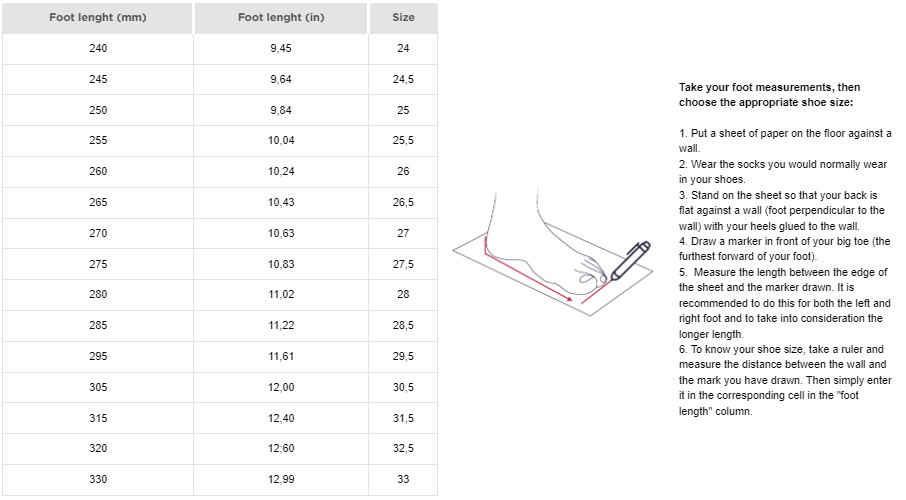906x500 pixels.
Task: Select the 280 mm foot length cell
Action: 98,295
